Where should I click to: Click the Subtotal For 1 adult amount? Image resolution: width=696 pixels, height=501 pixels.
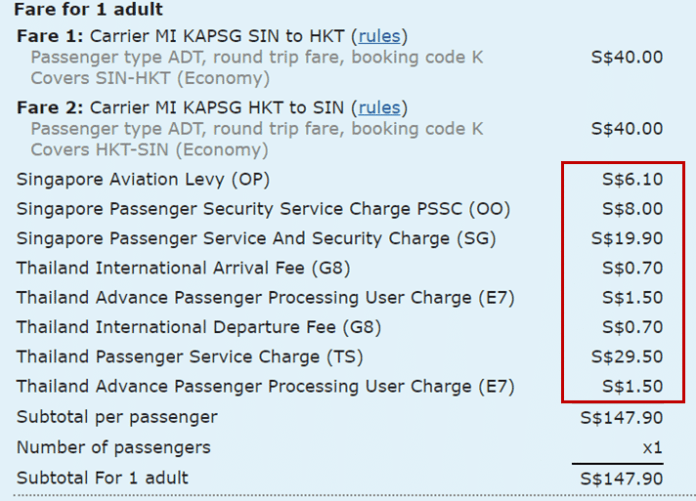(x=621, y=479)
